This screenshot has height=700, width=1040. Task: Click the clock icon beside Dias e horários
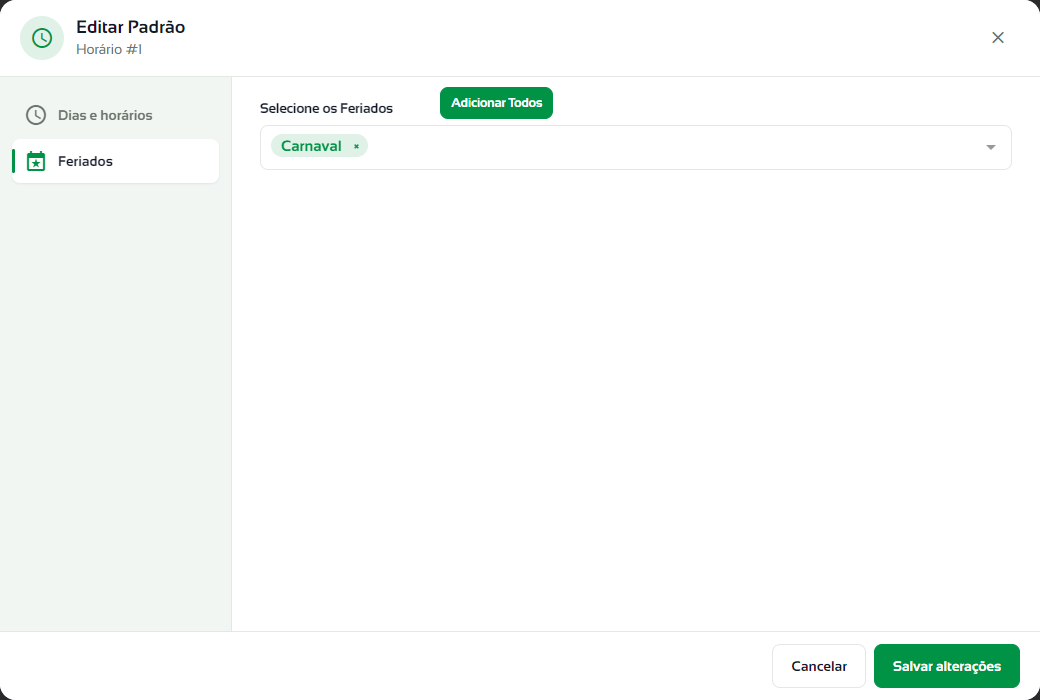point(36,115)
